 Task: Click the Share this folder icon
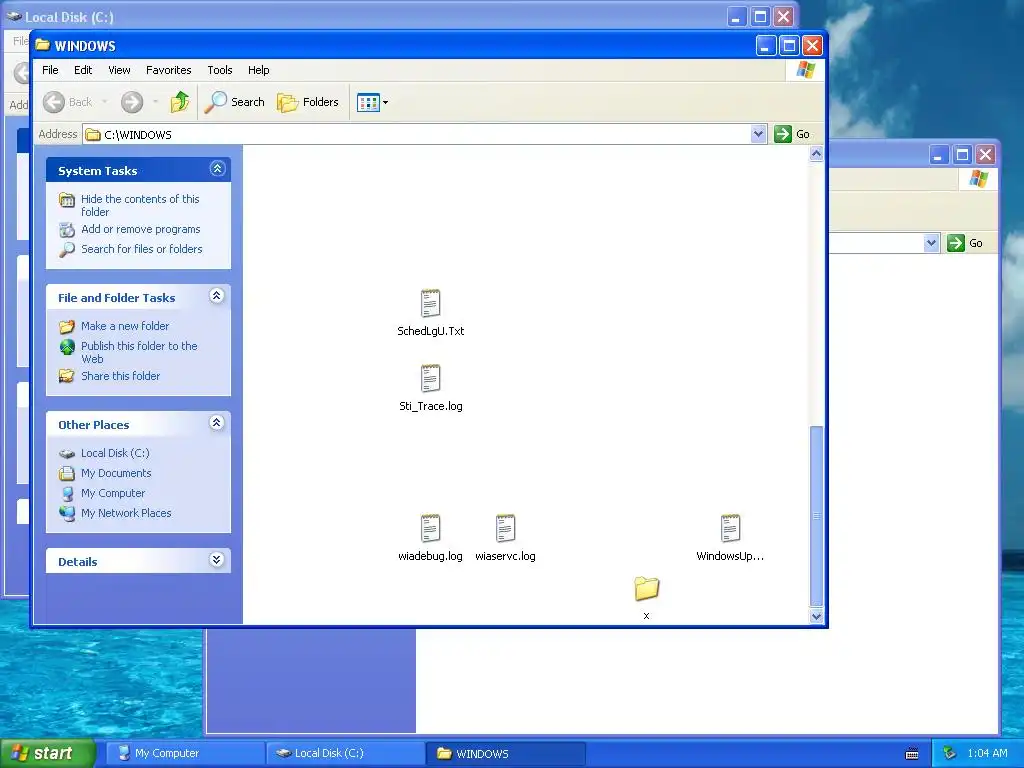[x=67, y=376]
